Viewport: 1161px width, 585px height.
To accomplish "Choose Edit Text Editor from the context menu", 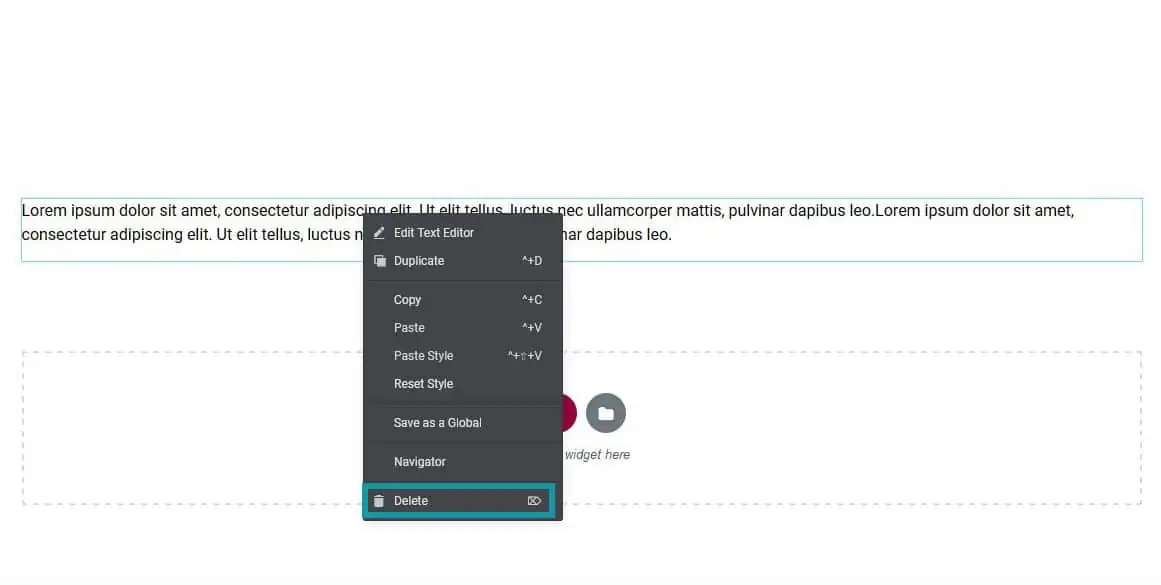I will 433,233.
